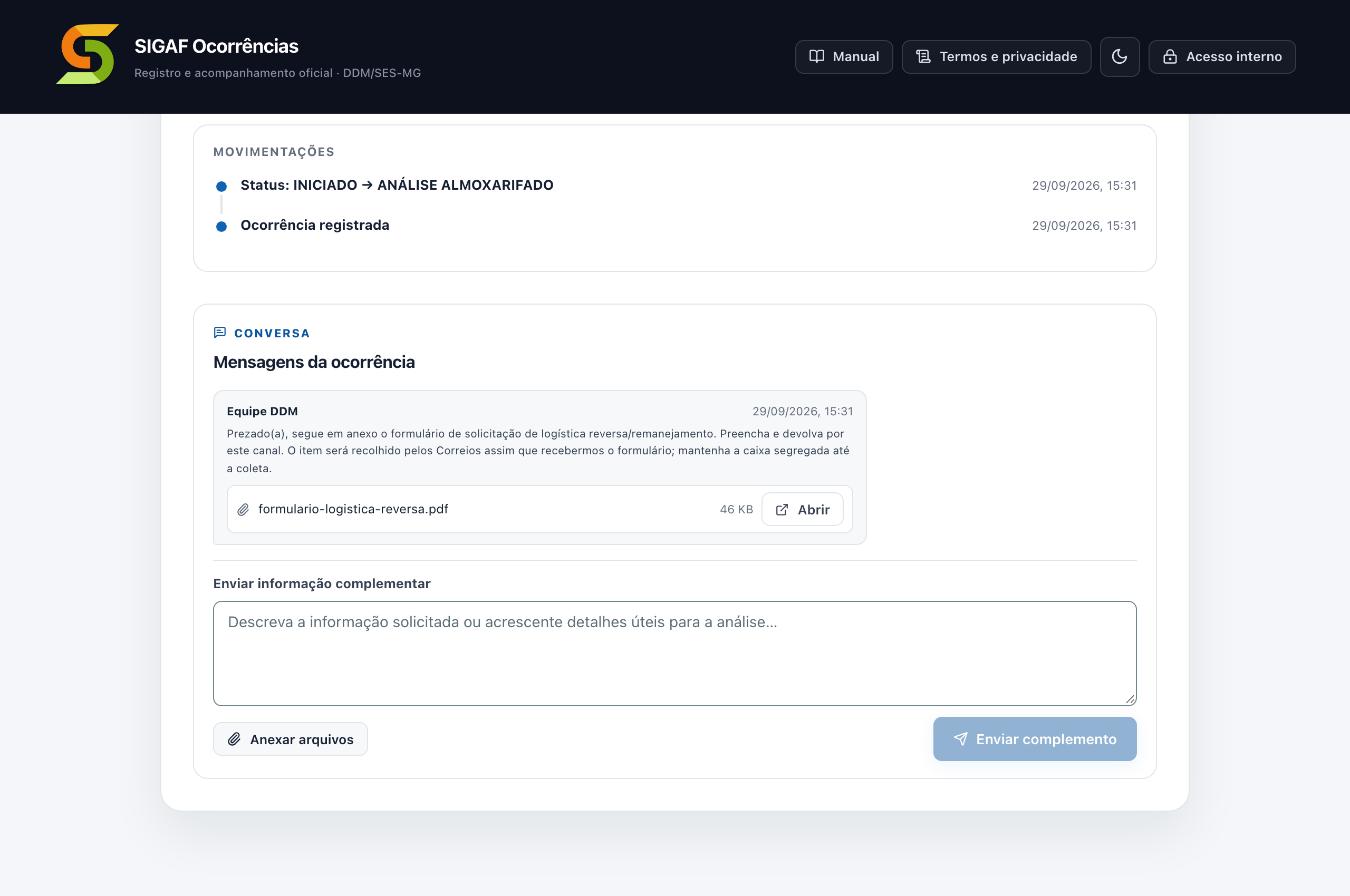Click timestamp of Ocorrência registrada entry

[1084, 225]
